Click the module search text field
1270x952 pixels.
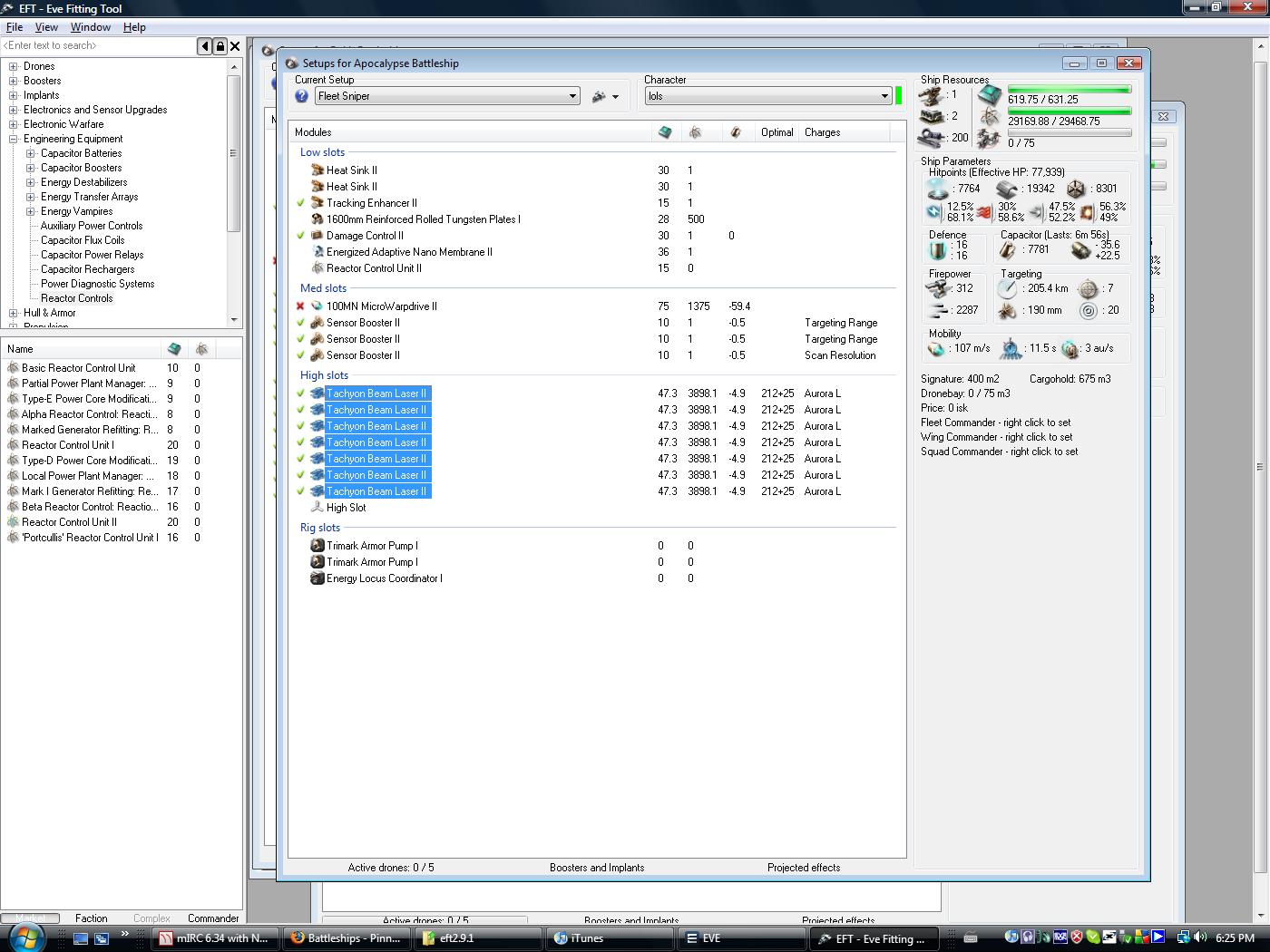pos(99,46)
